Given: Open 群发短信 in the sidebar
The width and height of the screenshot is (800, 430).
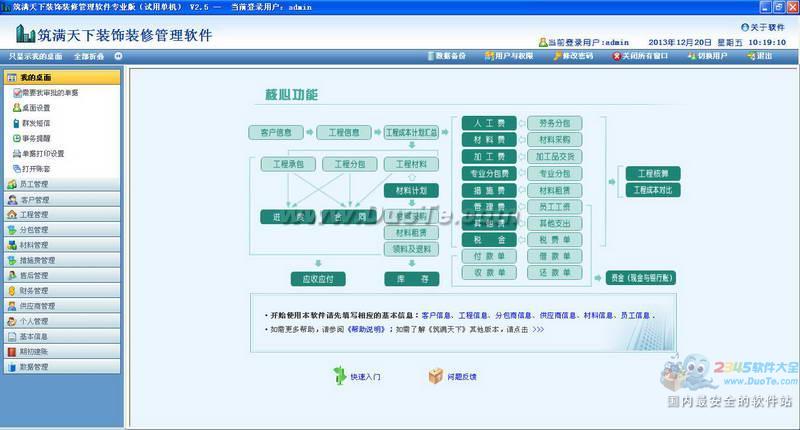Looking at the screenshot, I should [32, 123].
